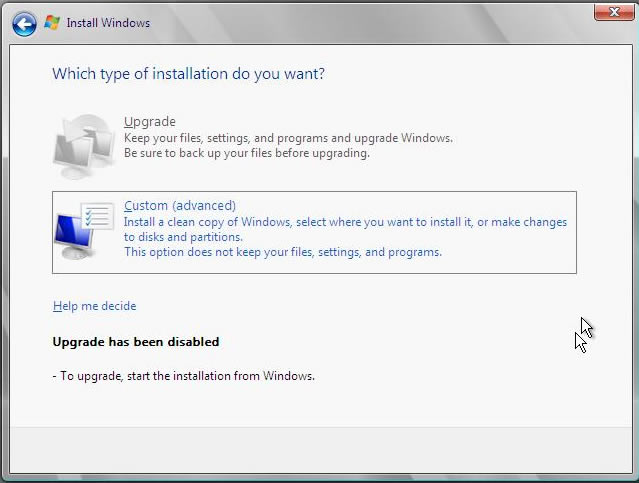Click the faded Upgrade computers icon
Screen dimensions: 639x483
[x=84, y=141]
